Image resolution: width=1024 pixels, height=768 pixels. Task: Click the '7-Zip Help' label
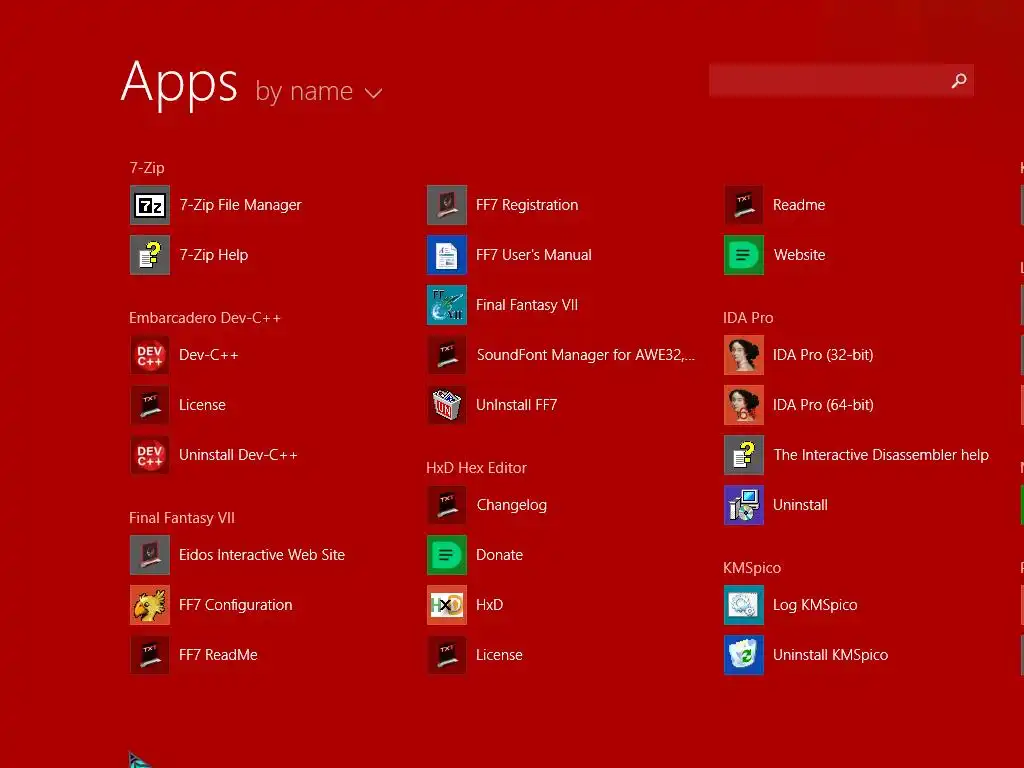pyautogui.click(x=214, y=255)
